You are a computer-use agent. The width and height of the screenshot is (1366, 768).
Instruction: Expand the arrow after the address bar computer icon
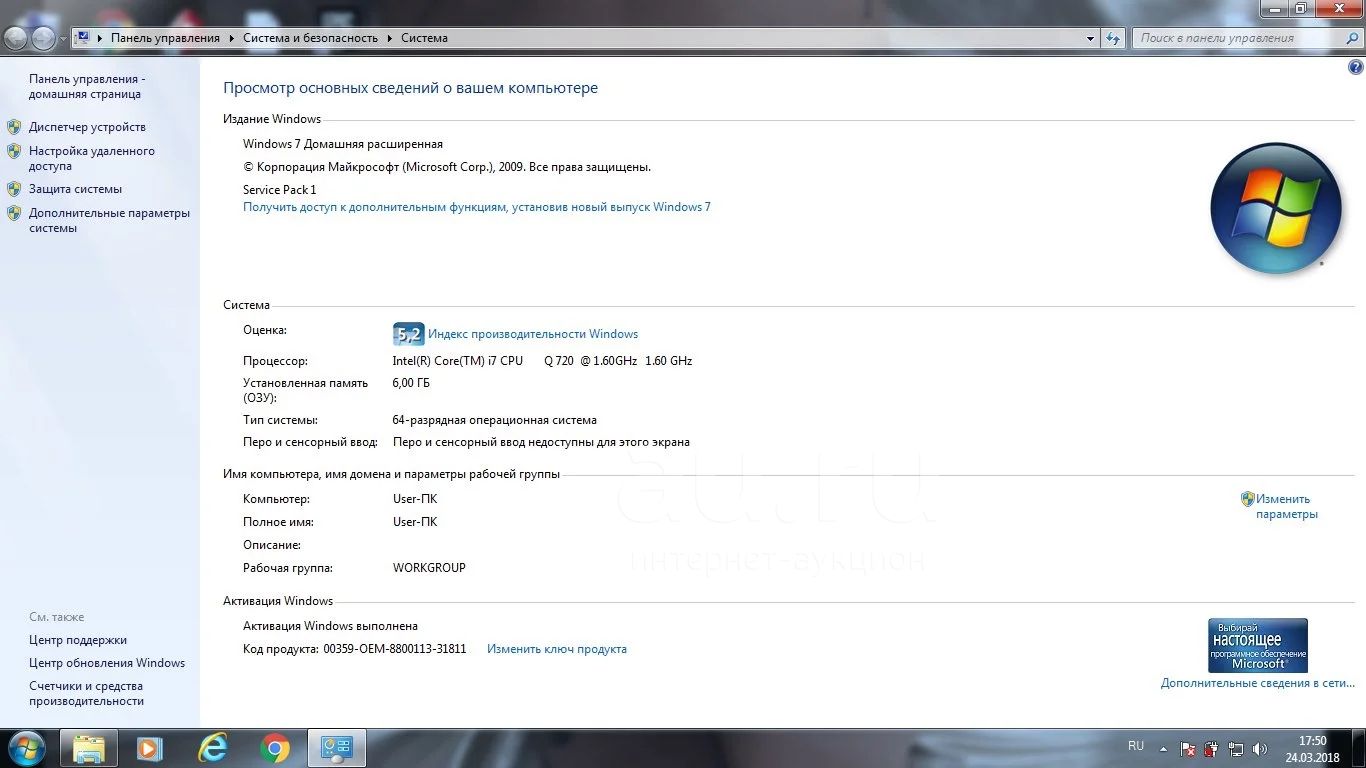point(100,38)
